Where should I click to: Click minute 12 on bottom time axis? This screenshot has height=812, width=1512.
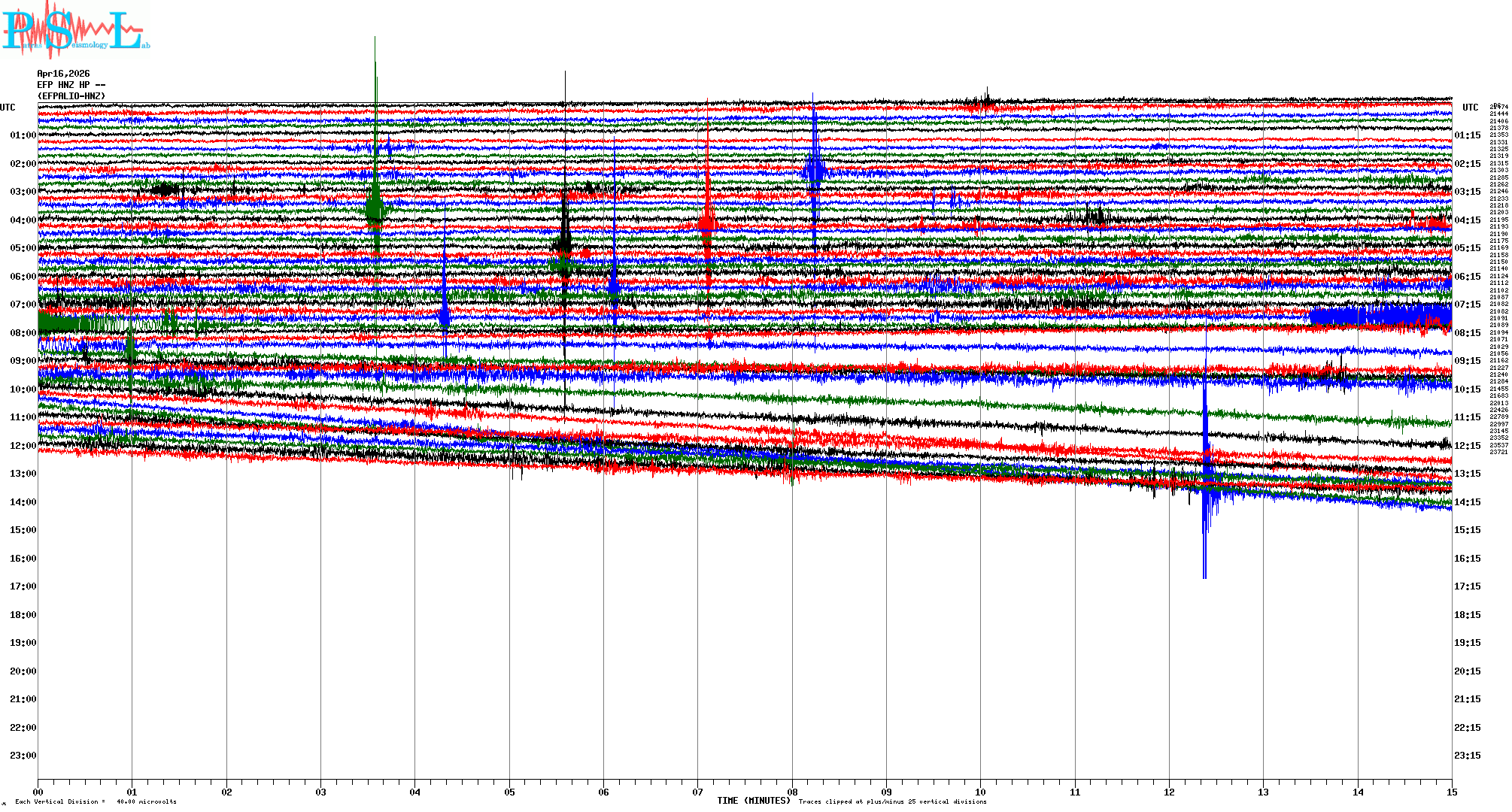click(x=1169, y=792)
